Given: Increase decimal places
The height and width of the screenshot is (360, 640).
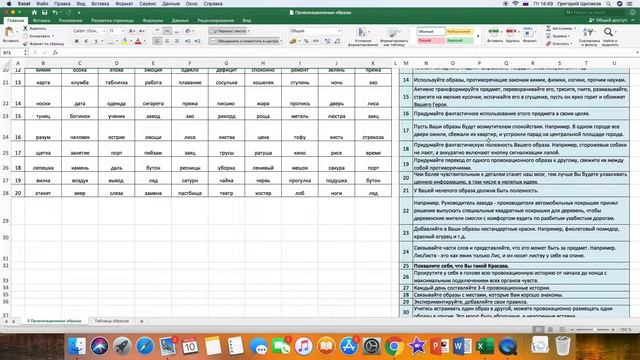Looking at the screenshot, I should (x=327, y=41).
